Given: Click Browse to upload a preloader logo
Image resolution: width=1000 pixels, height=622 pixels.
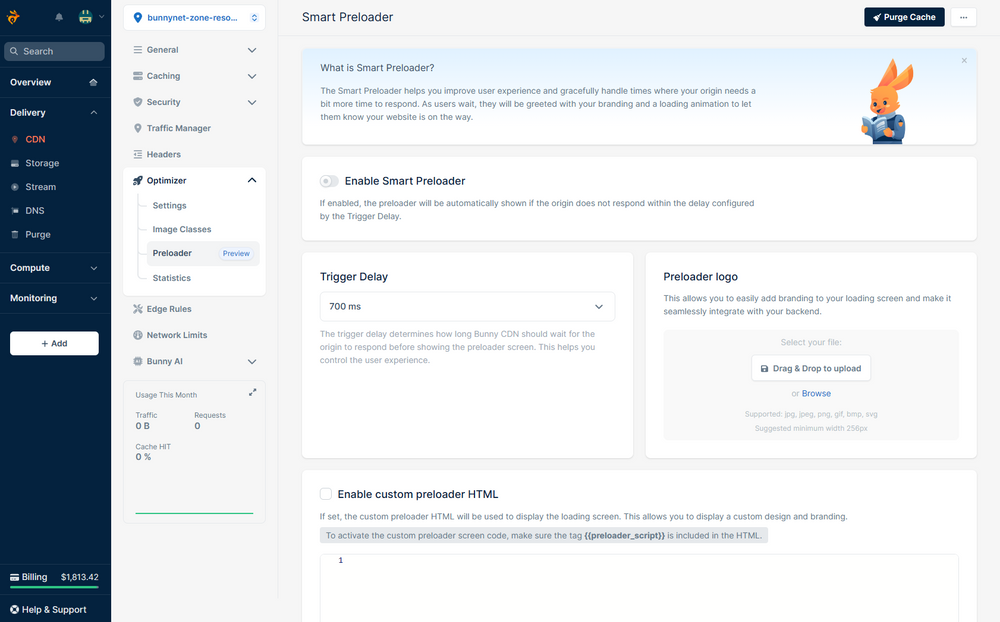Looking at the screenshot, I should [x=817, y=393].
